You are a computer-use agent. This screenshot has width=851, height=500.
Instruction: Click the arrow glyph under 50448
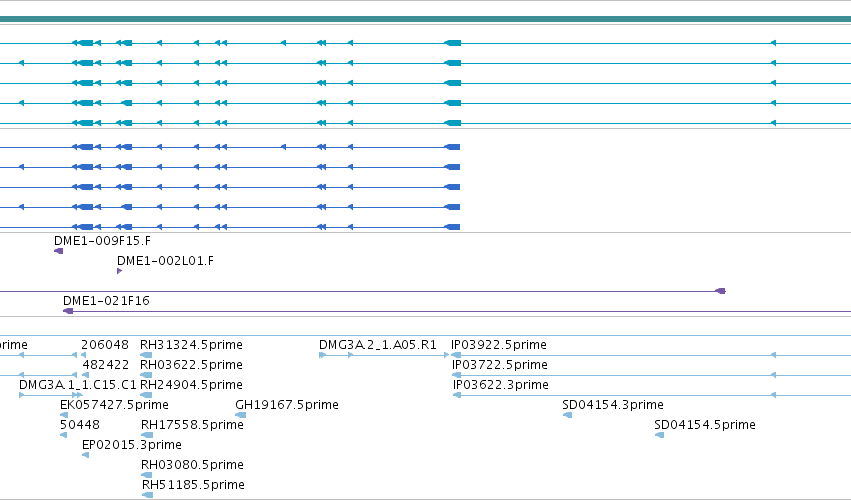63,435
